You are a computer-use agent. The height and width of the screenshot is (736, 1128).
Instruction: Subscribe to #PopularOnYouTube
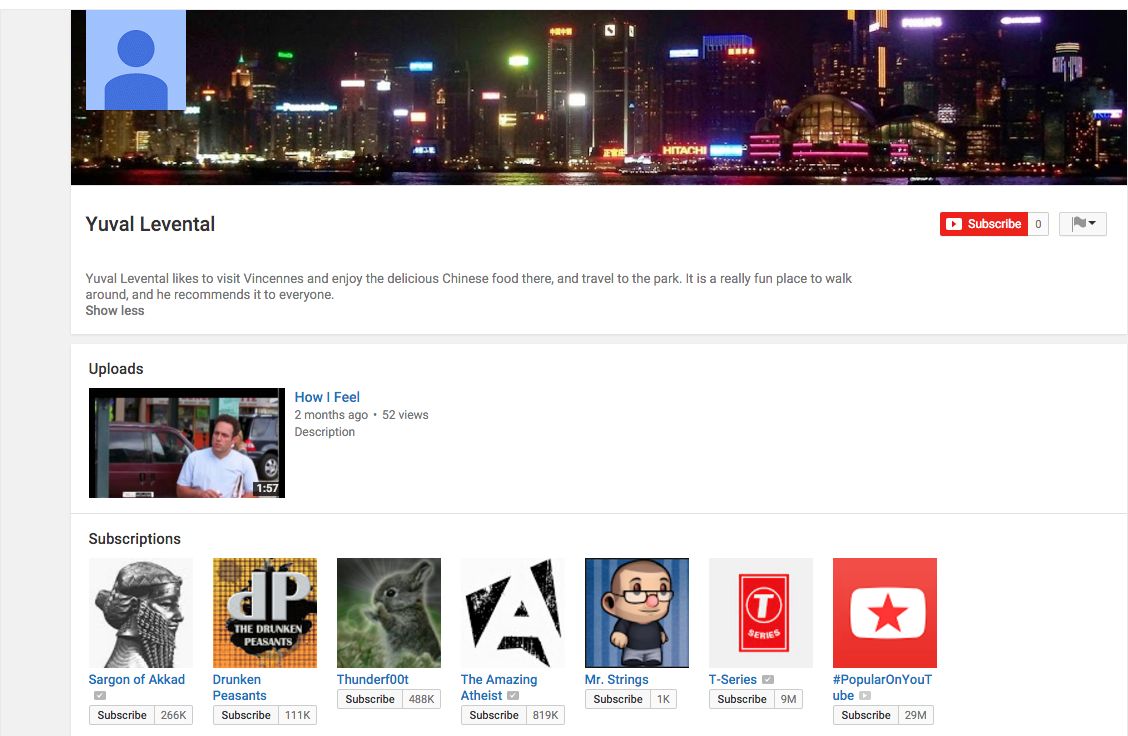tap(865, 715)
